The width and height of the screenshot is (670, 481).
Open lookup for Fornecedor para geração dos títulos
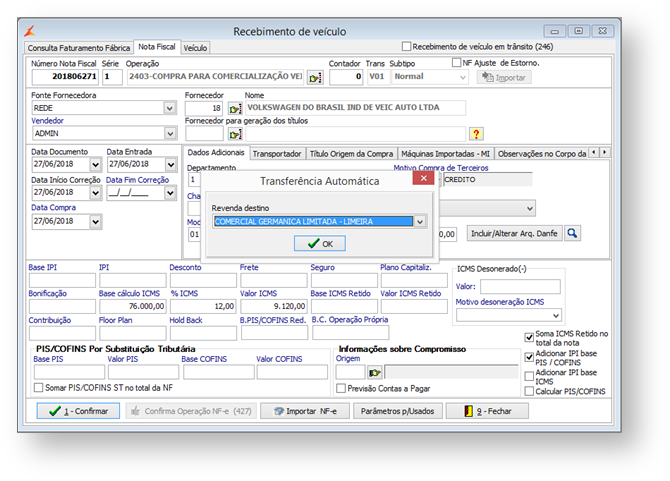point(235,135)
